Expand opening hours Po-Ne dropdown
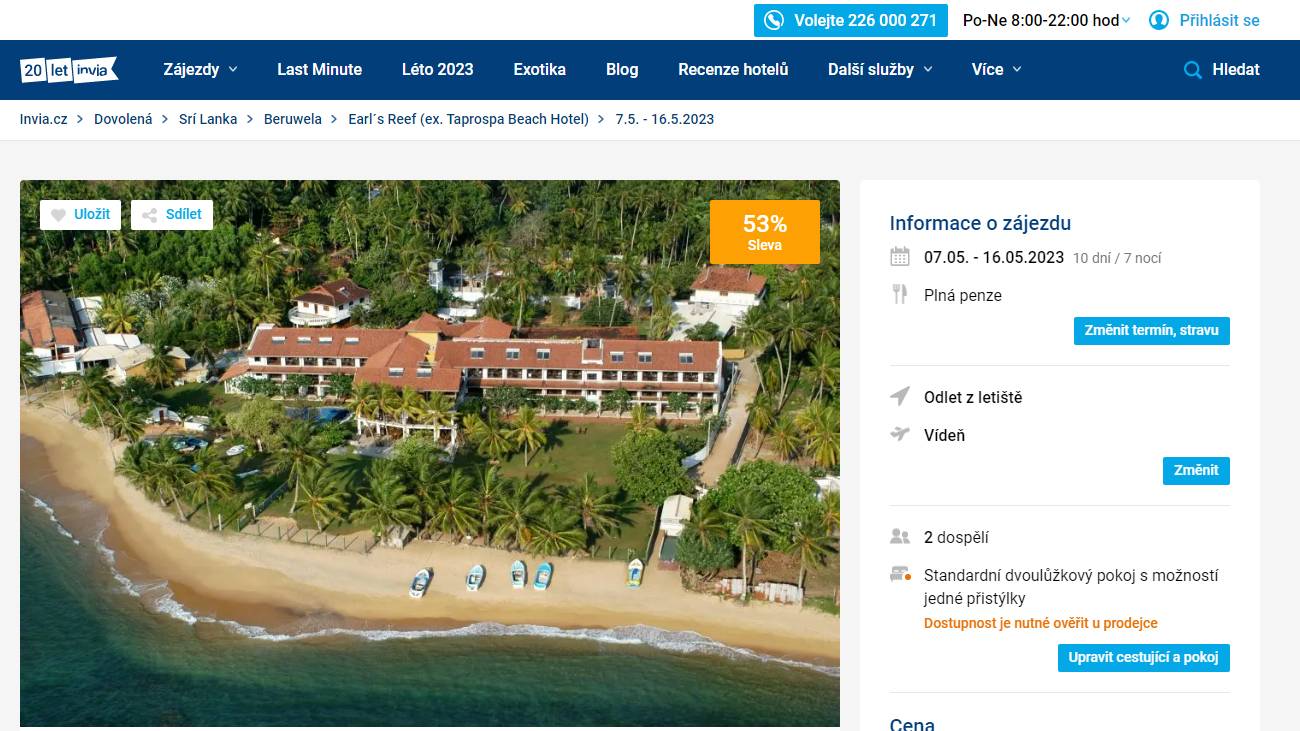 click(1047, 20)
